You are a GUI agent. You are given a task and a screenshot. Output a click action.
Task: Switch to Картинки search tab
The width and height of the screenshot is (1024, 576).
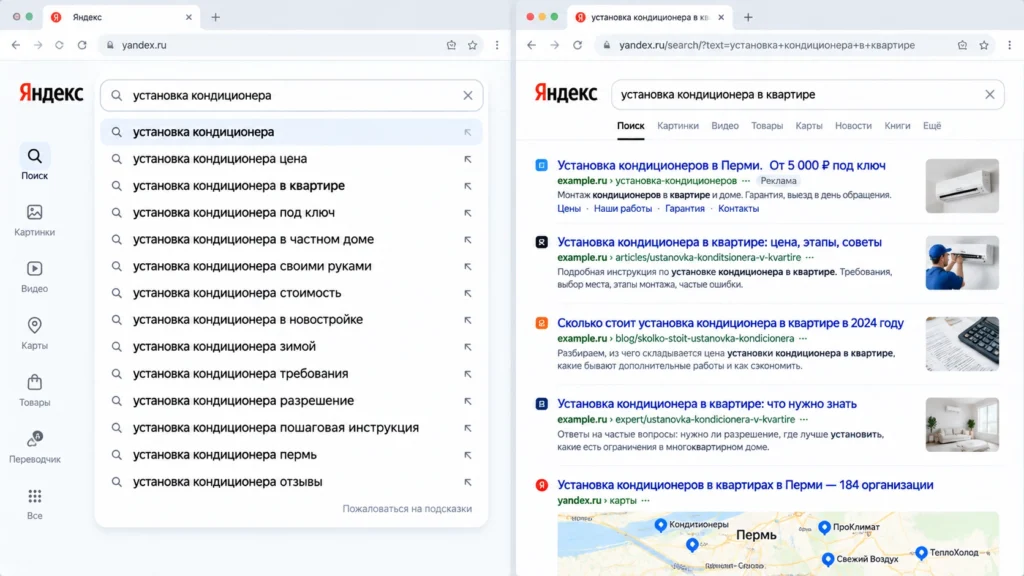(677, 125)
